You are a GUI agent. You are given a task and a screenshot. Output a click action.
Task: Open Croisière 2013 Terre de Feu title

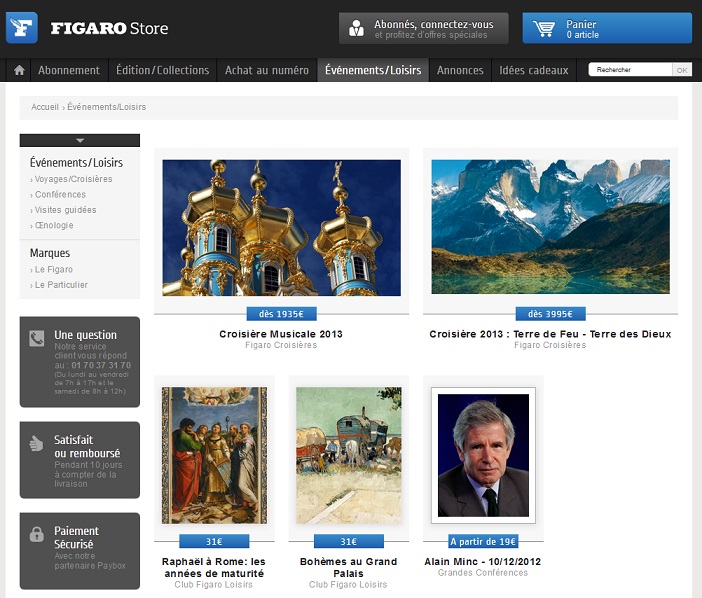point(550,334)
